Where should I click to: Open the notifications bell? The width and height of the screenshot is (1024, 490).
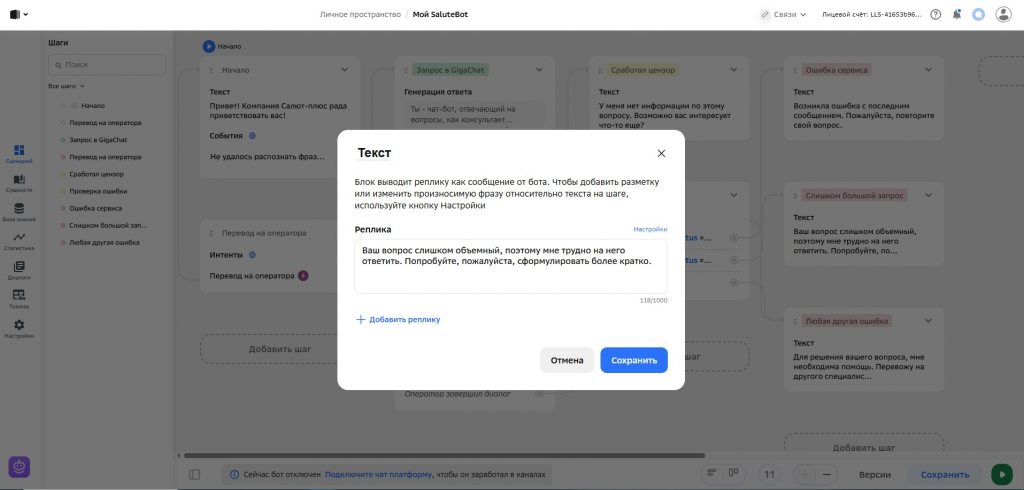coord(957,14)
